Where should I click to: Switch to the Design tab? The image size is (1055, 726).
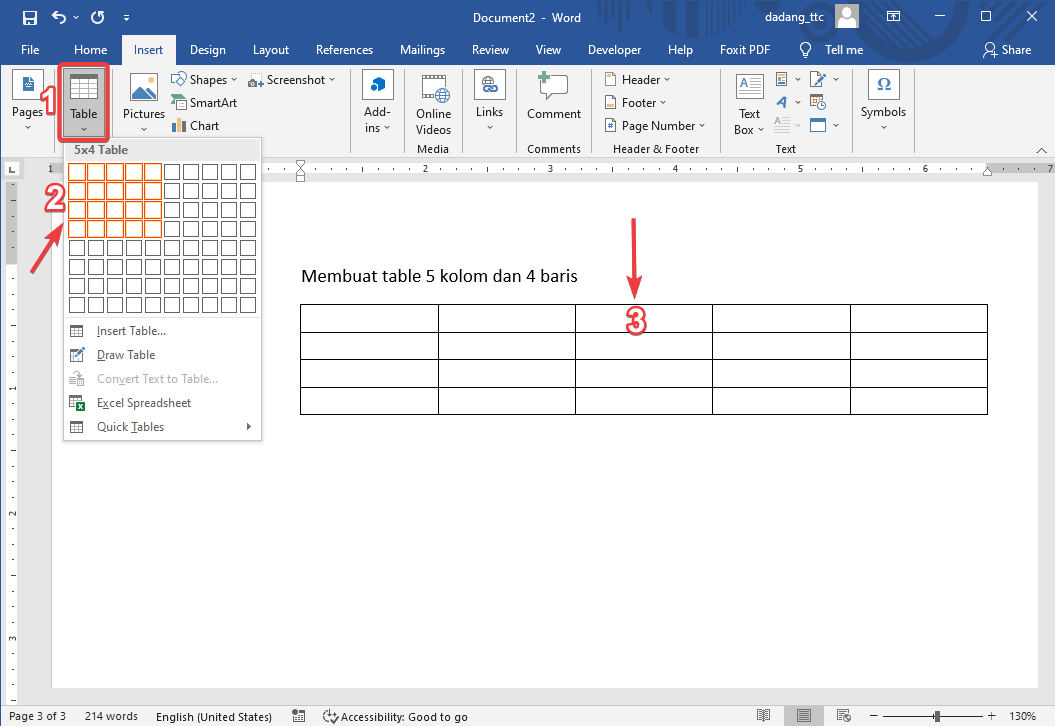(208, 50)
